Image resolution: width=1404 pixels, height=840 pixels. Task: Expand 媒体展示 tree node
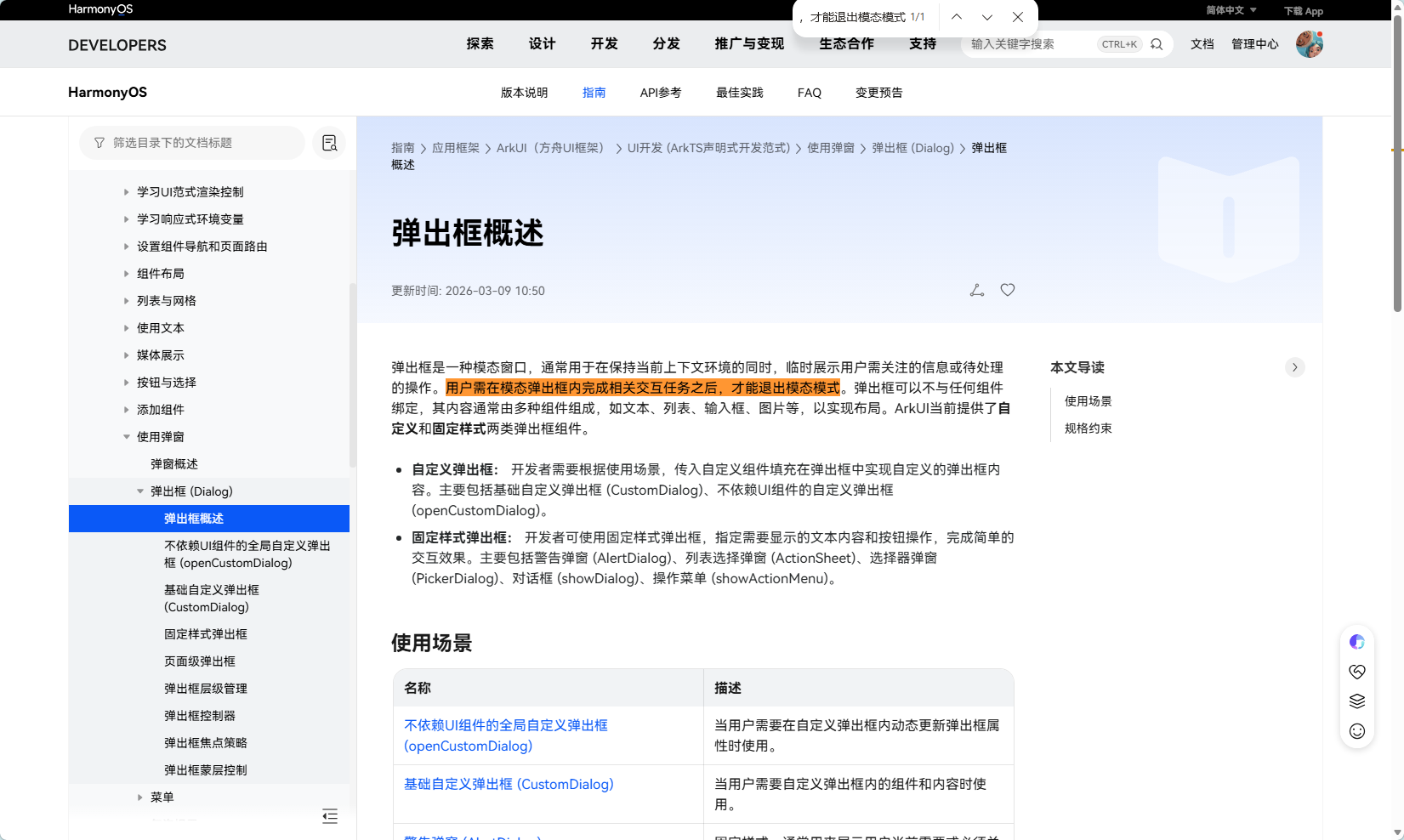click(127, 355)
